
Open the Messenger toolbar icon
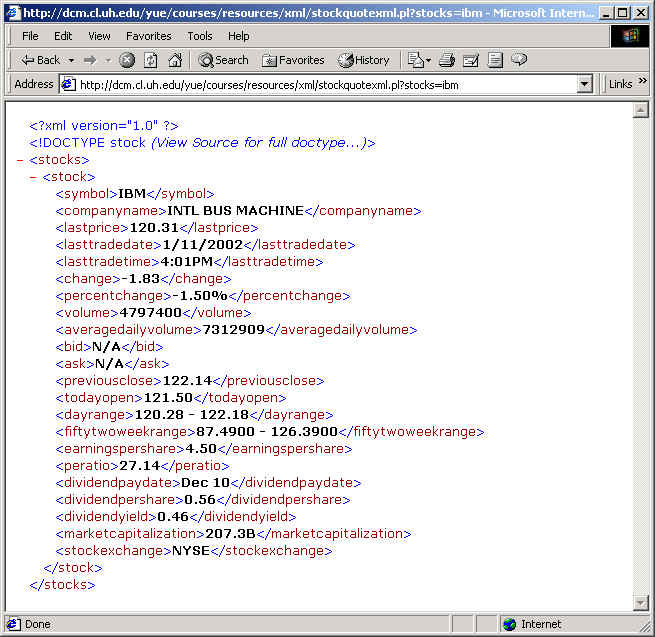tap(519, 60)
